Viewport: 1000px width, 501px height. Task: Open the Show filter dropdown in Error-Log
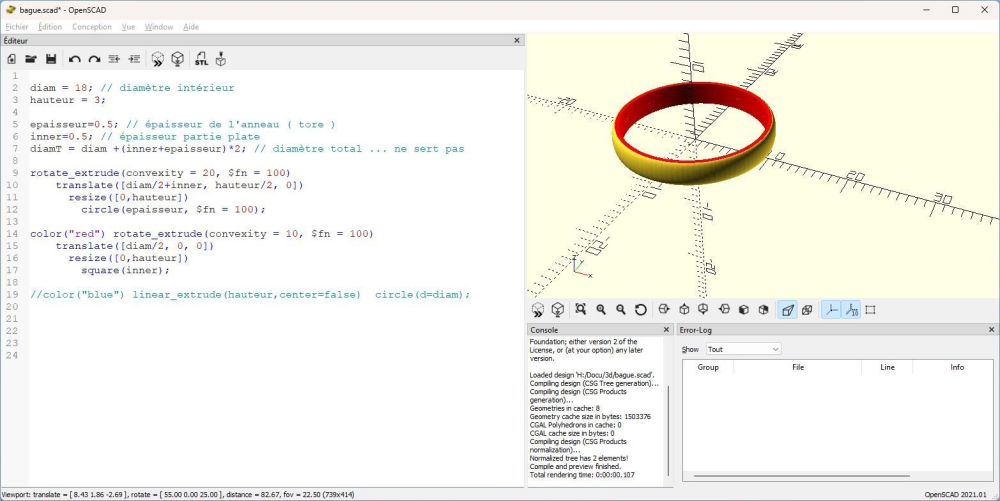tap(743, 349)
